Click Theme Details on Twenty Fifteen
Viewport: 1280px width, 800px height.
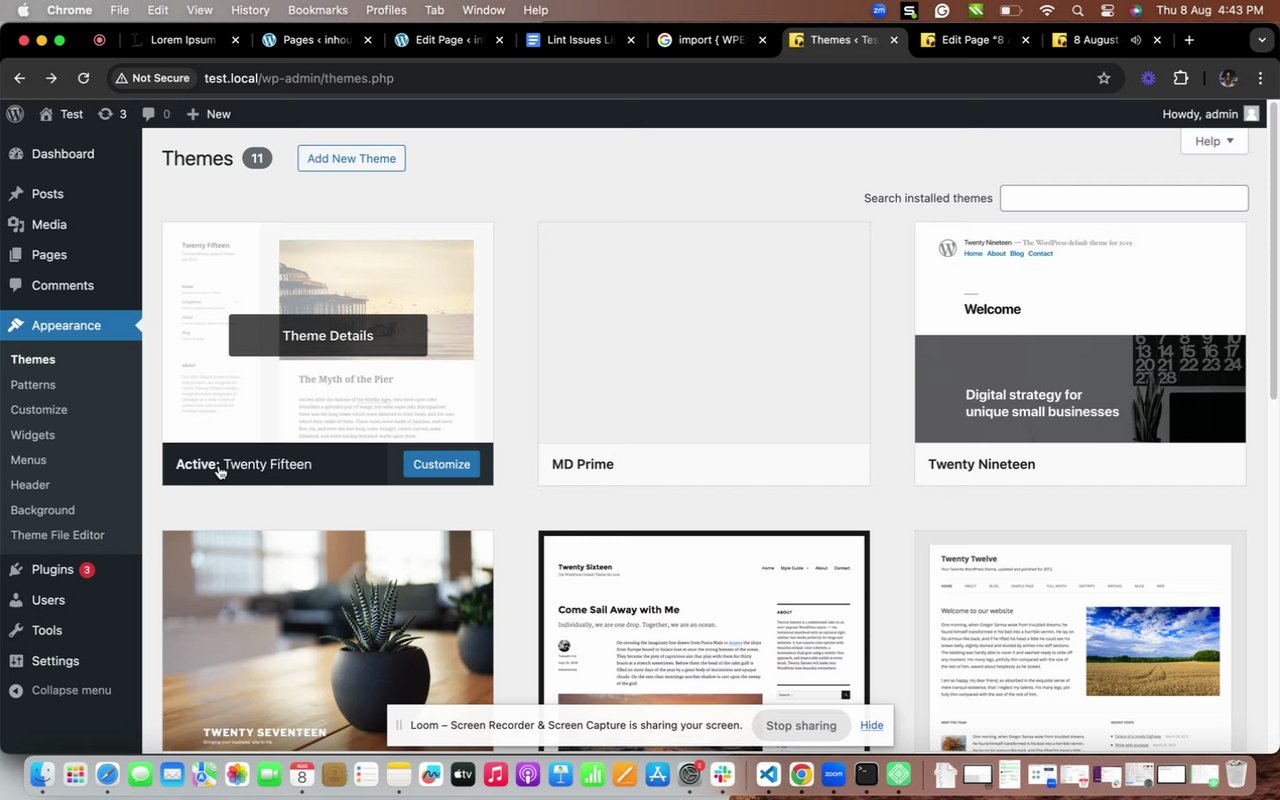tap(328, 336)
